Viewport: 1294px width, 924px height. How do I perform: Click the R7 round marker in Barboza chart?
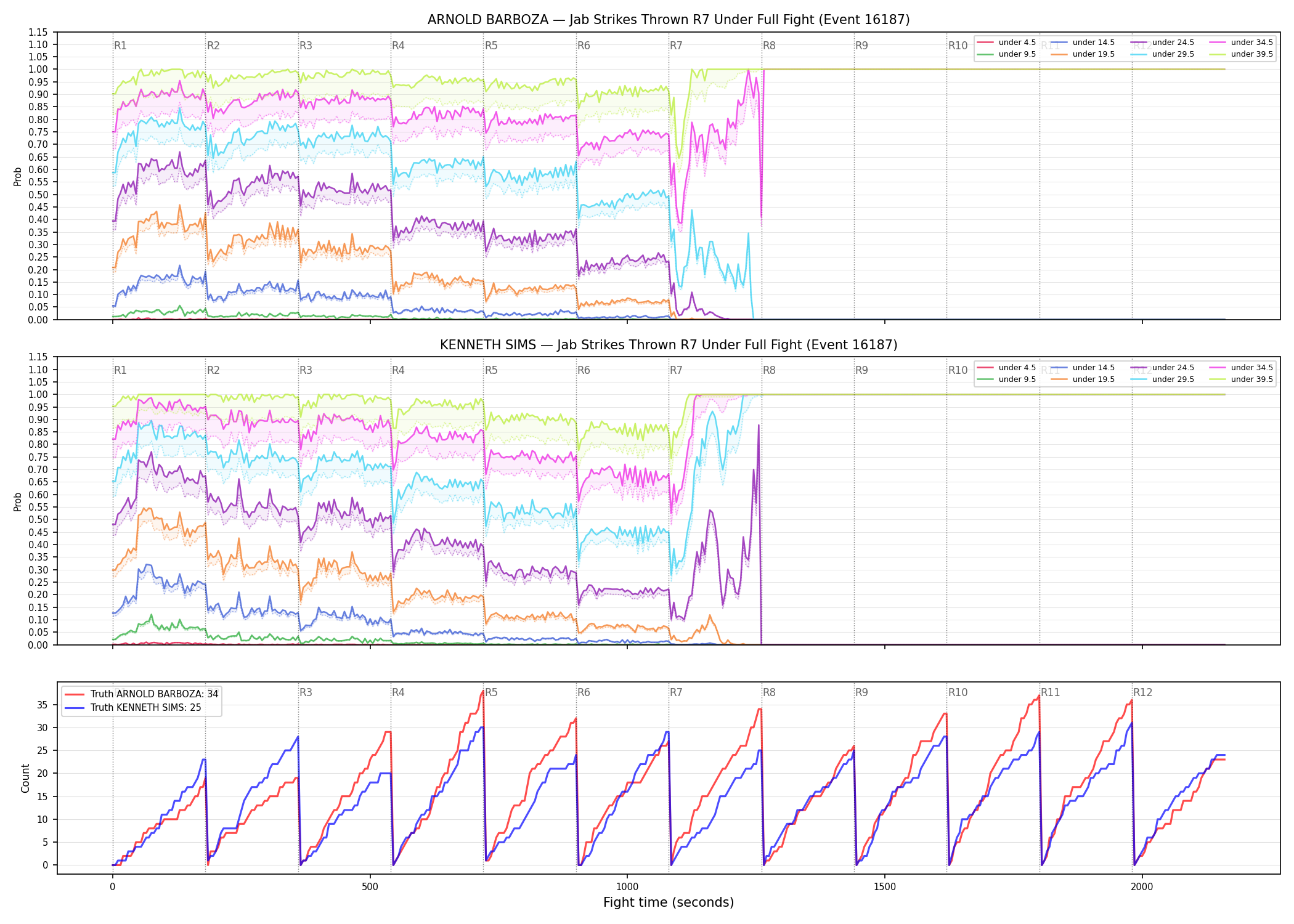pos(676,46)
